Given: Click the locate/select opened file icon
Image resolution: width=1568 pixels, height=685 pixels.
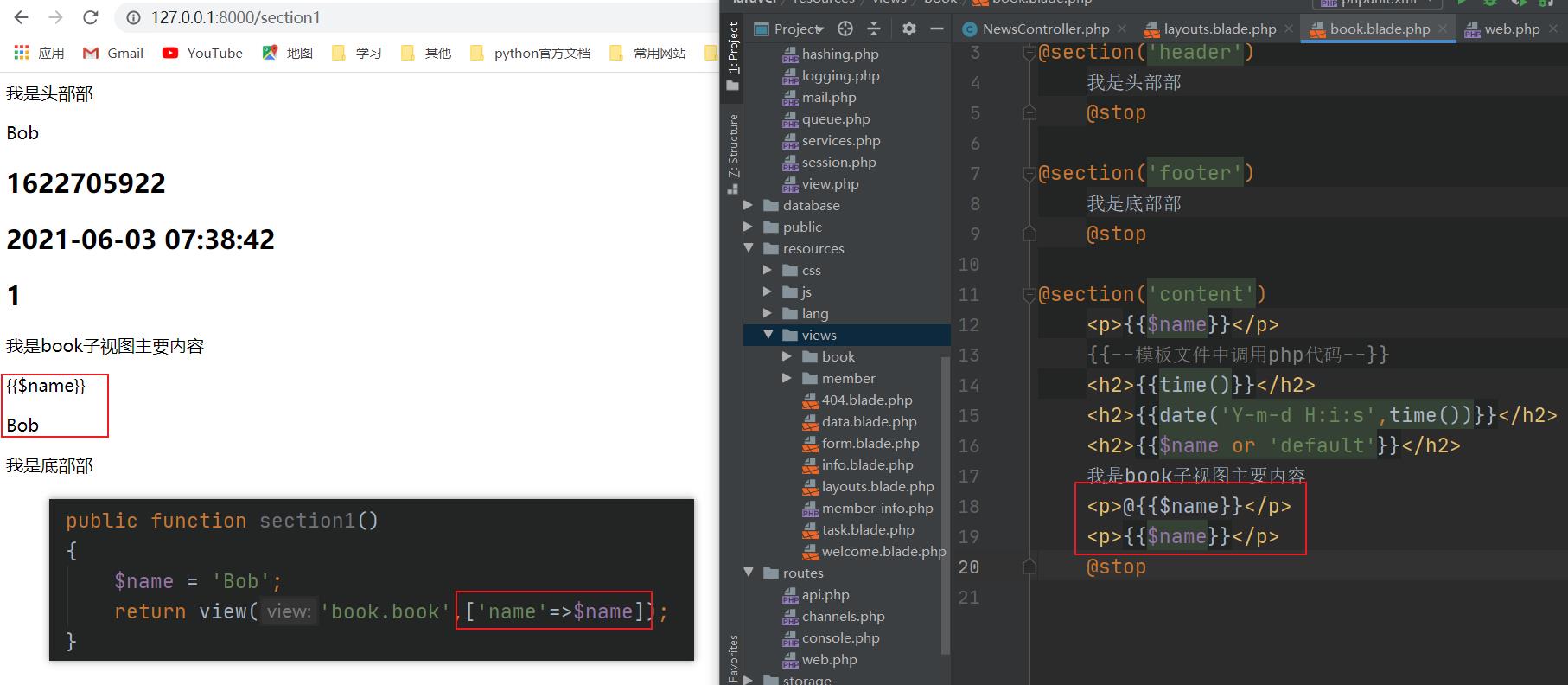Looking at the screenshot, I should tap(845, 29).
